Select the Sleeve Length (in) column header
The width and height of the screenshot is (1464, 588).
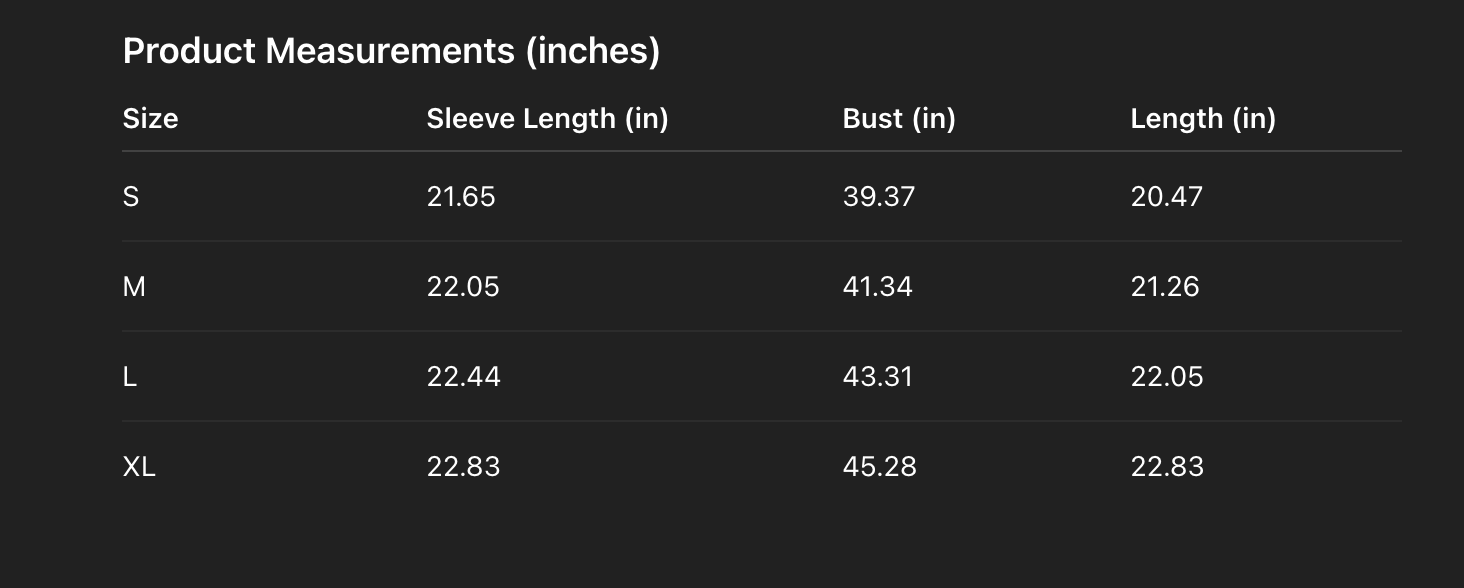(547, 119)
